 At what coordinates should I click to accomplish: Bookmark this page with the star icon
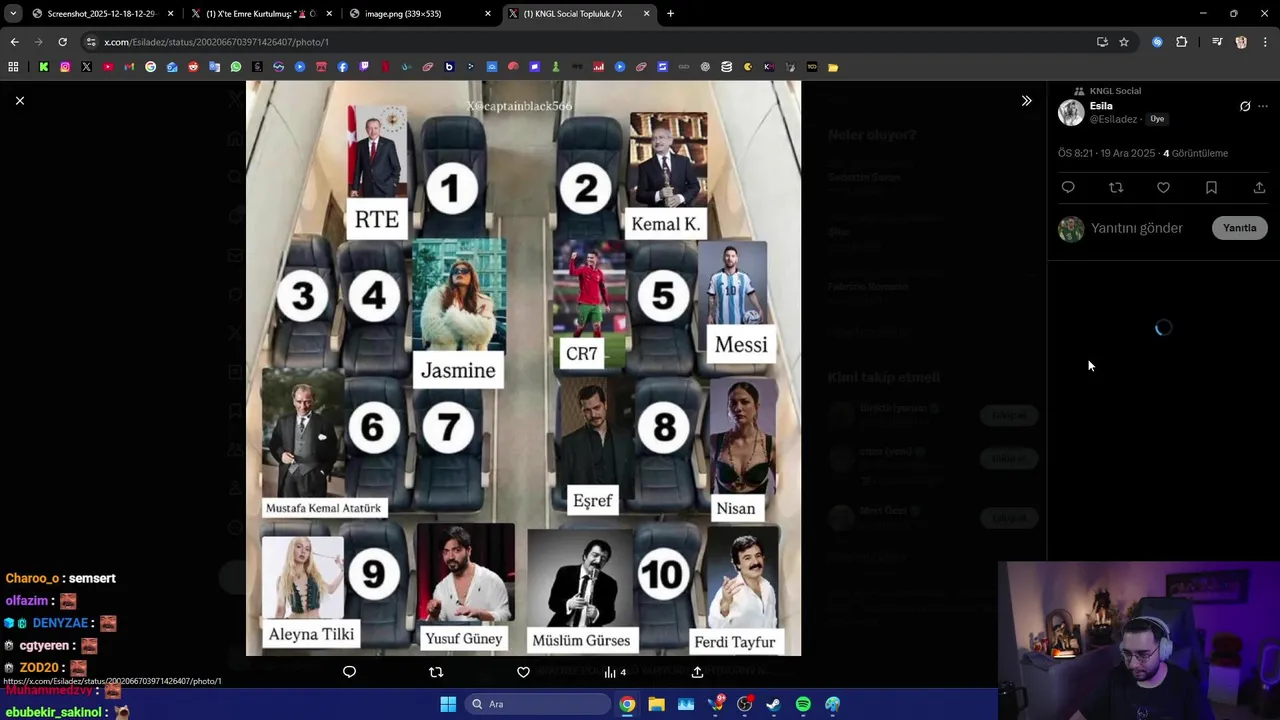click(1124, 42)
